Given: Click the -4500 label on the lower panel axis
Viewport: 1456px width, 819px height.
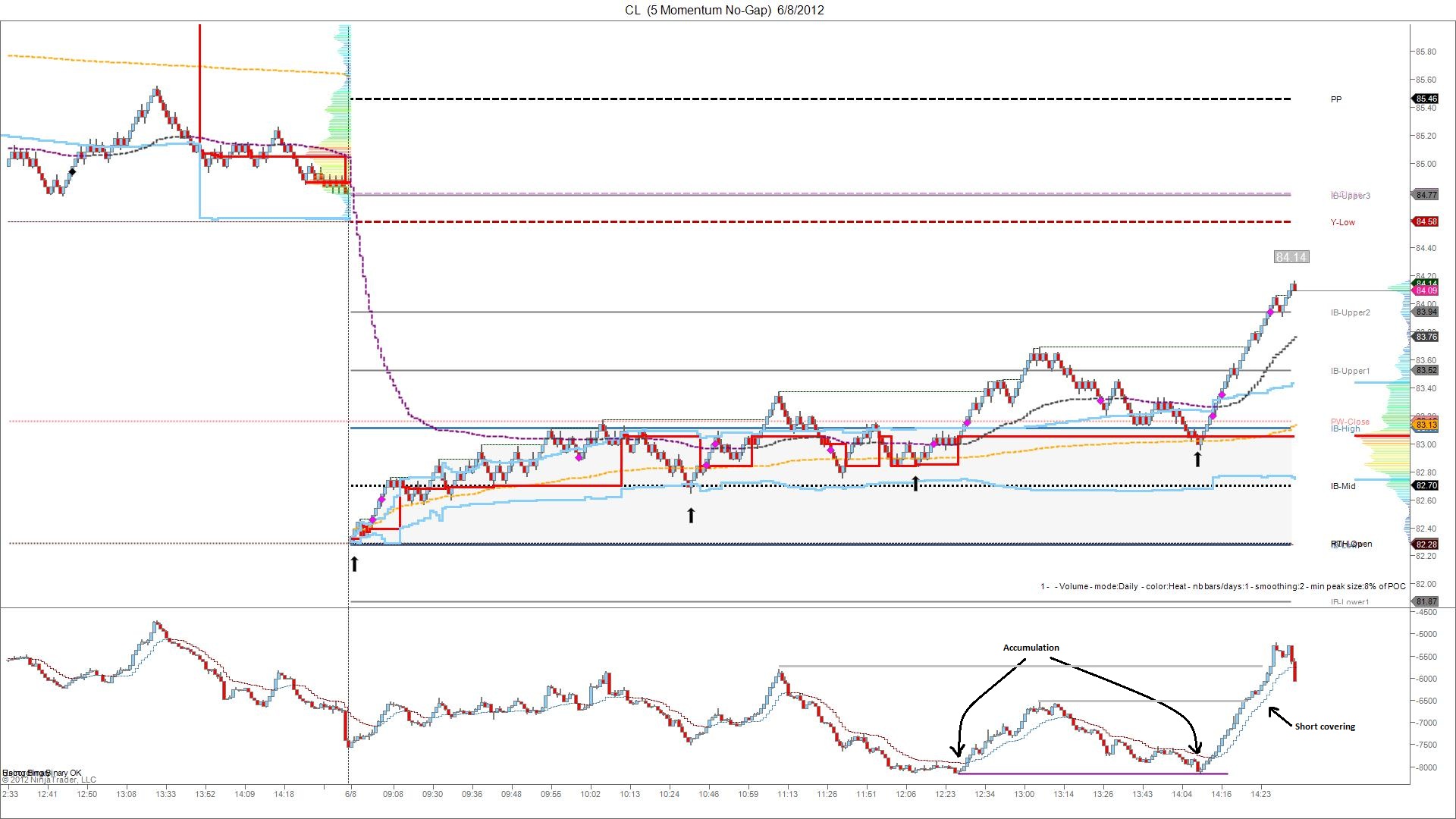Looking at the screenshot, I should (x=1426, y=612).
